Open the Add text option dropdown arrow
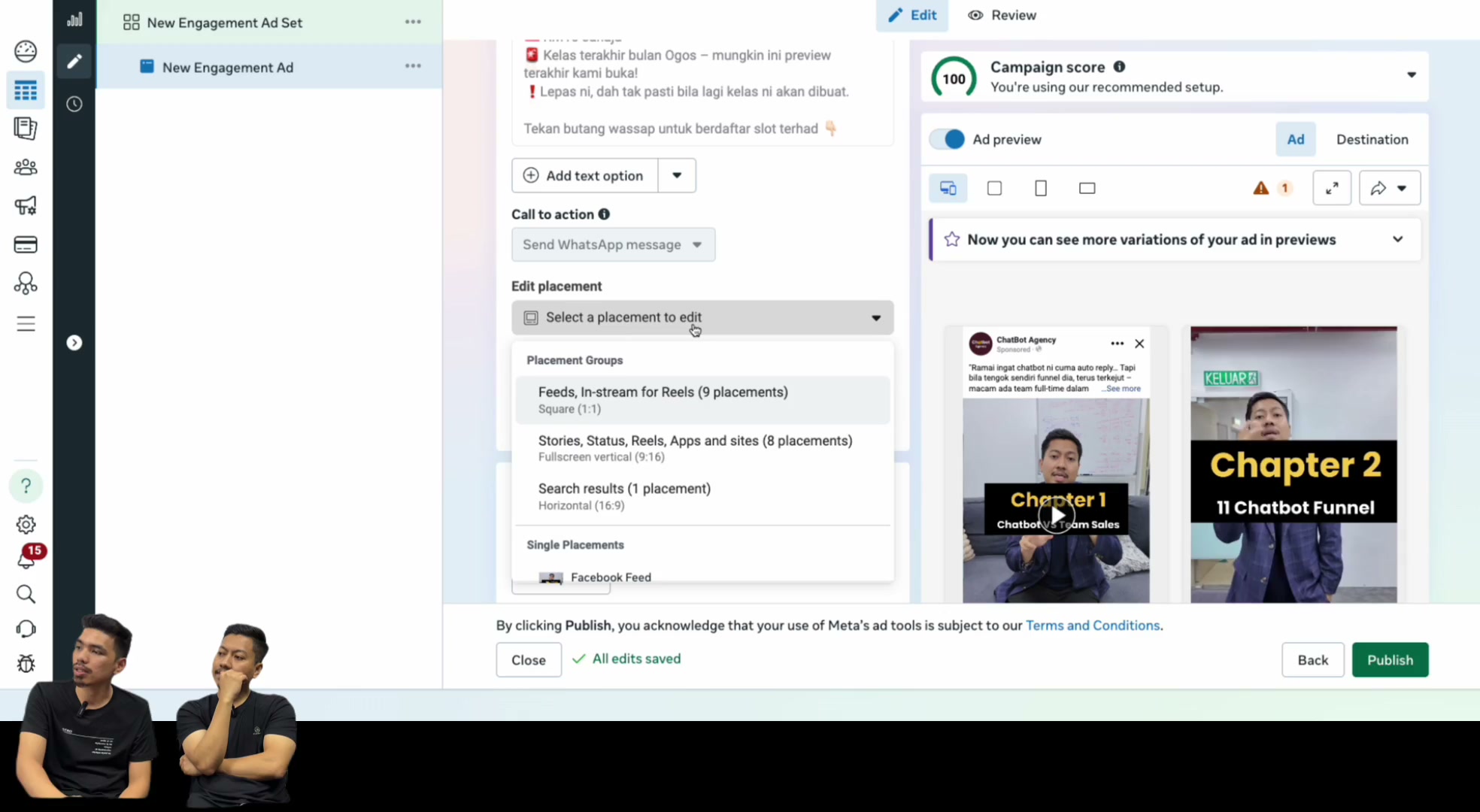Screen dimensions: 1480x812 tap(677, 175)
